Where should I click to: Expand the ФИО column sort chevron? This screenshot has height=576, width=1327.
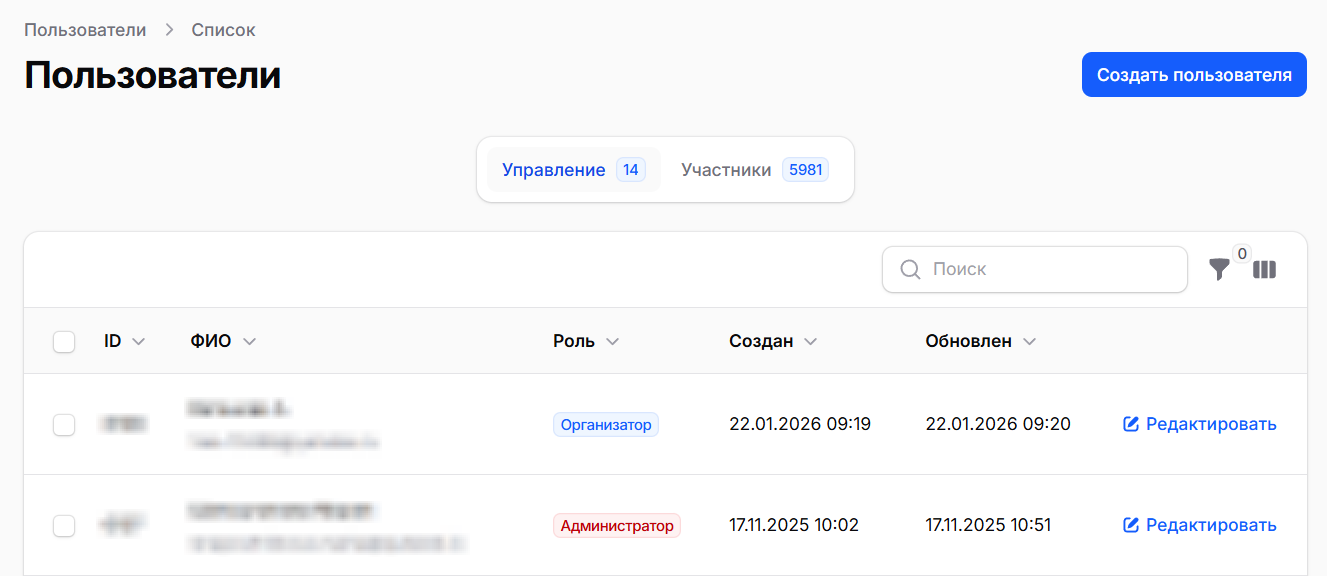249,342
